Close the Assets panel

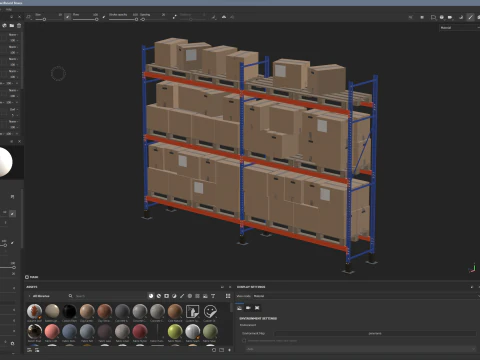[x=230, y=287]
